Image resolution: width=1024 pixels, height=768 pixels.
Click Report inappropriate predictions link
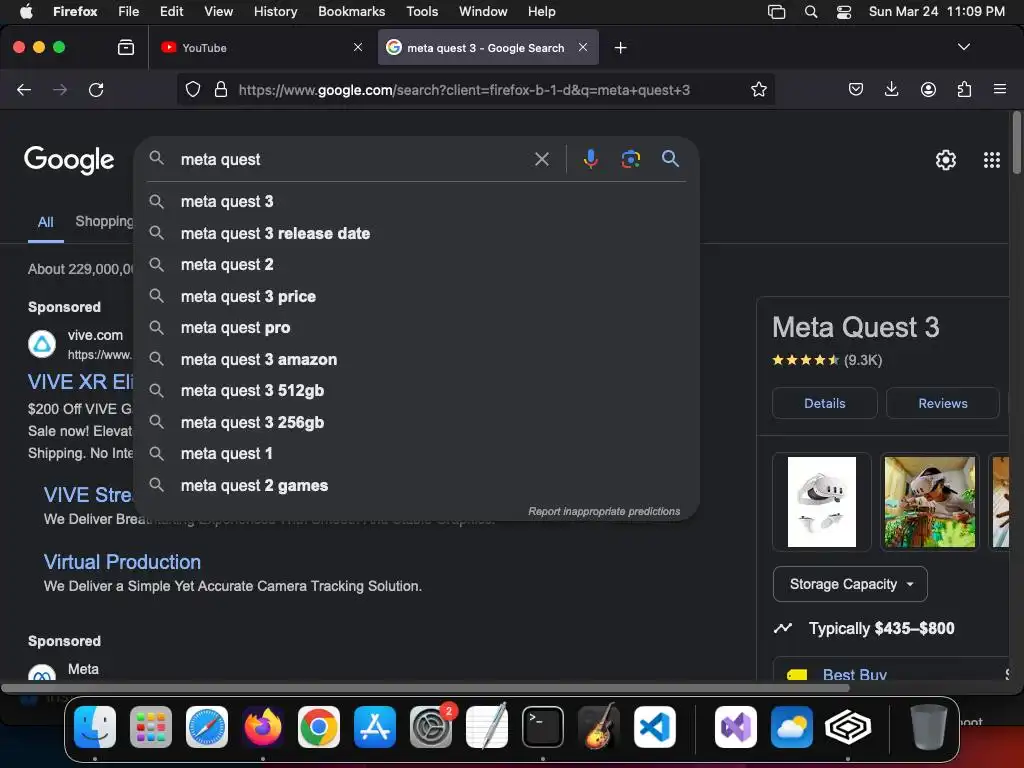(x=604, y=511)
